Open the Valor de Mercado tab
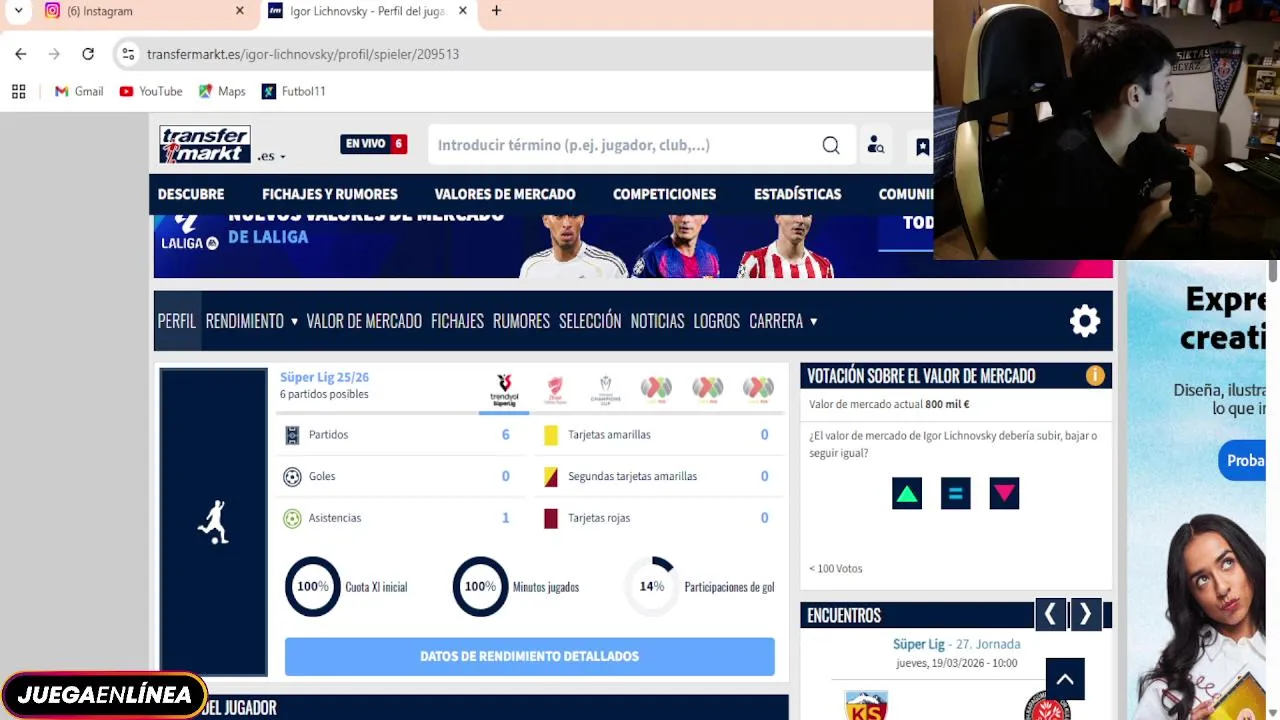This screenshot has width=1280, height=720. pyautogui.click(x=364, y=321)
